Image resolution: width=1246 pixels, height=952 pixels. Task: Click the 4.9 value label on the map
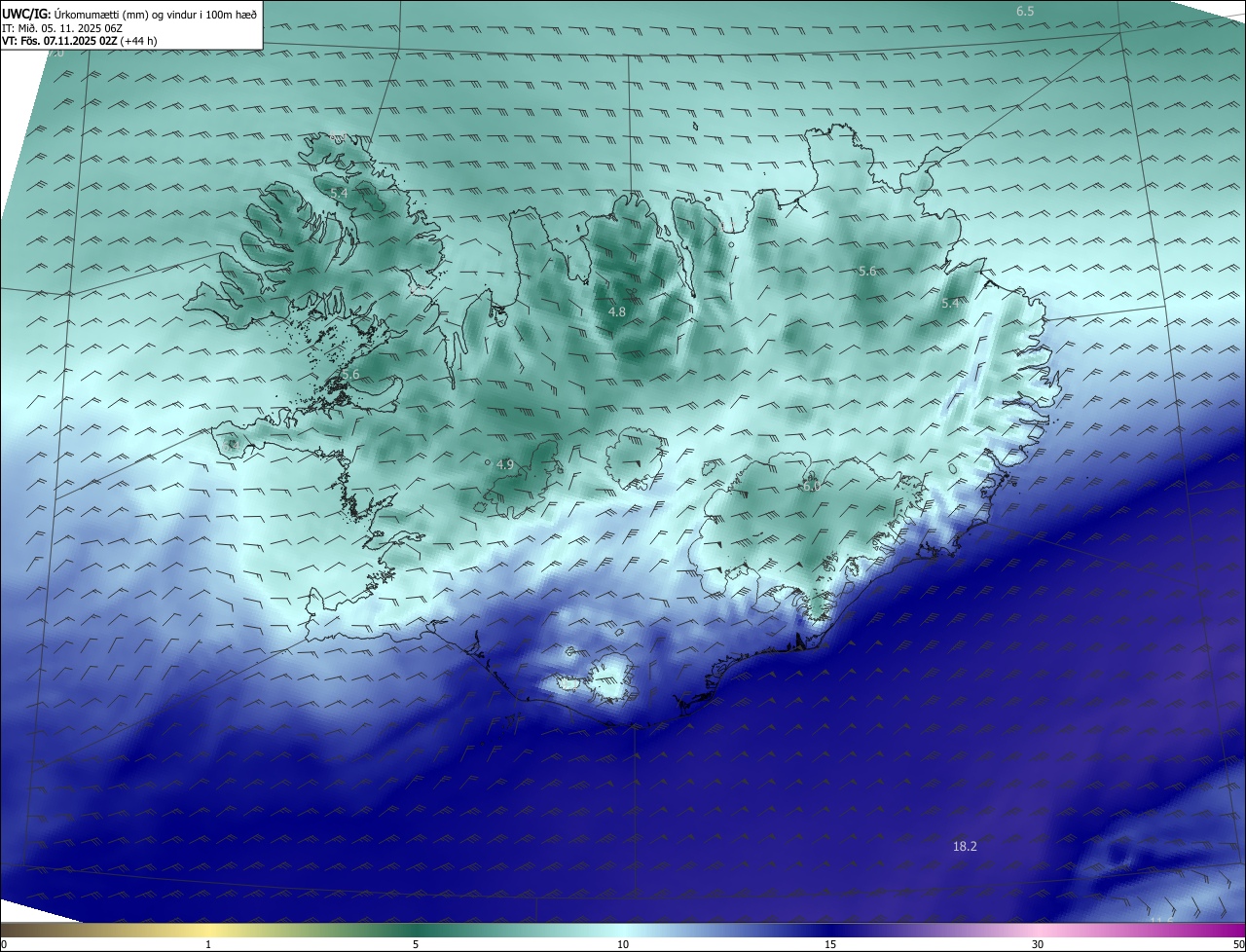(x=504, y=465)
